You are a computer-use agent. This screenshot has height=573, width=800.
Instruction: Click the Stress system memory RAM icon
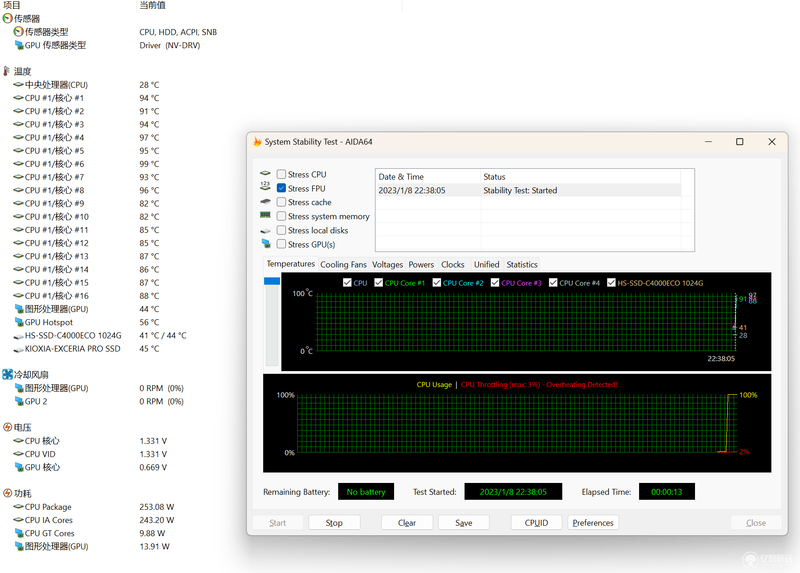point(265,215)
